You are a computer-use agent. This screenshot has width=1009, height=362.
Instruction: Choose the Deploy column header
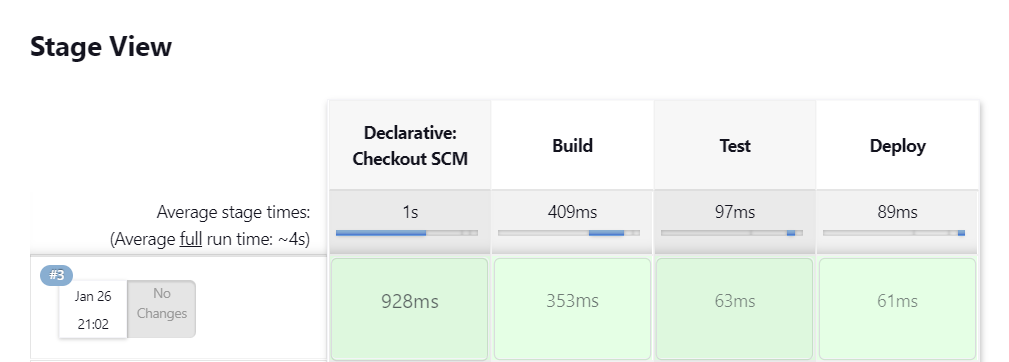897,146
